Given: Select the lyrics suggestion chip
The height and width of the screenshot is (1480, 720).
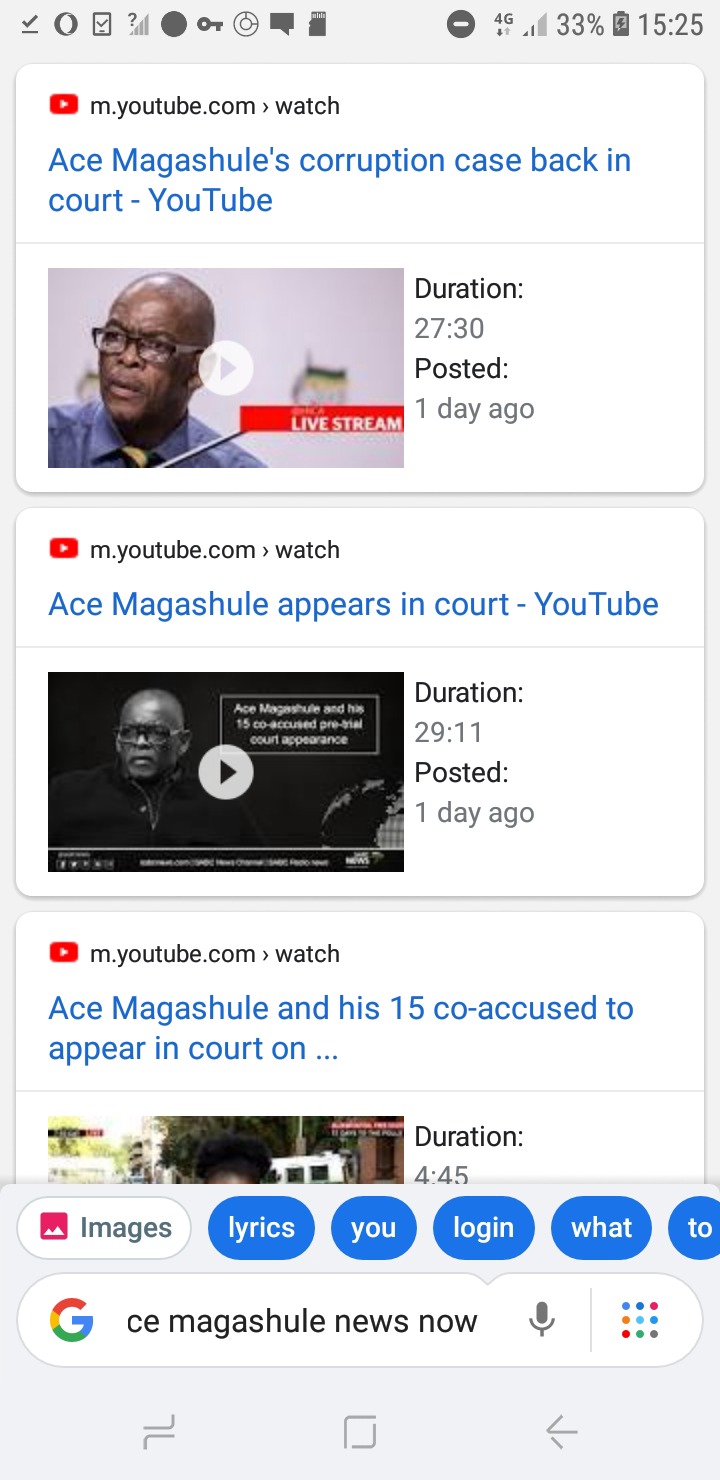Looking at the screenshot, I should click(261, 1228).
